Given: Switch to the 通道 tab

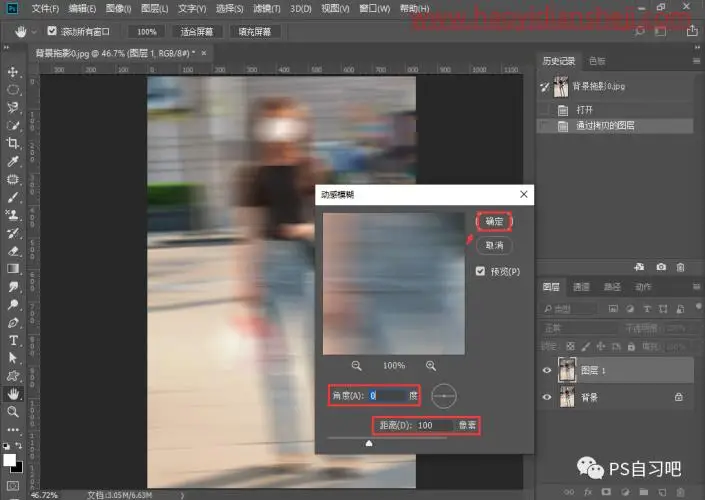Looking at the screenshot, I should click(581, 287).
